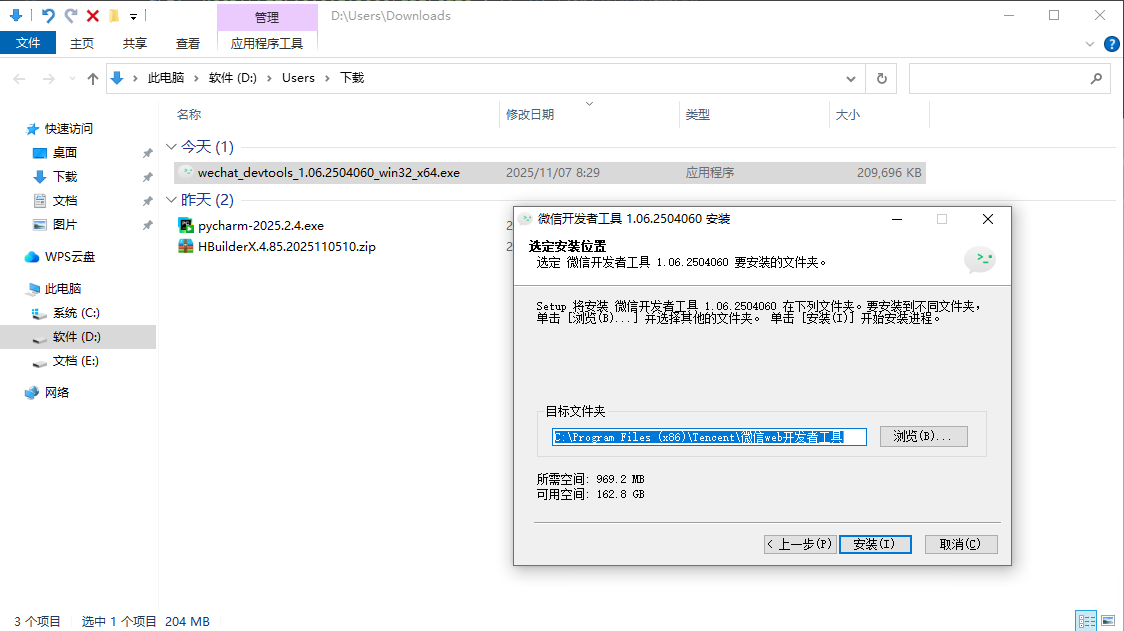The height and width of the screenshot is (631, 1124).
Task: Open the 文件 menu tab
Action: (28, 43)
